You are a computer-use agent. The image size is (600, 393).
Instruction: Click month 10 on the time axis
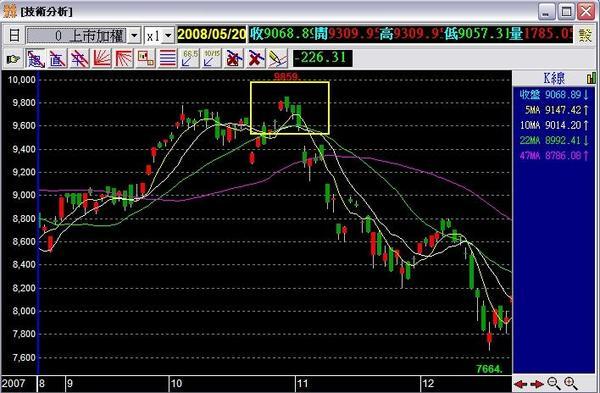[x=176, y=383]
